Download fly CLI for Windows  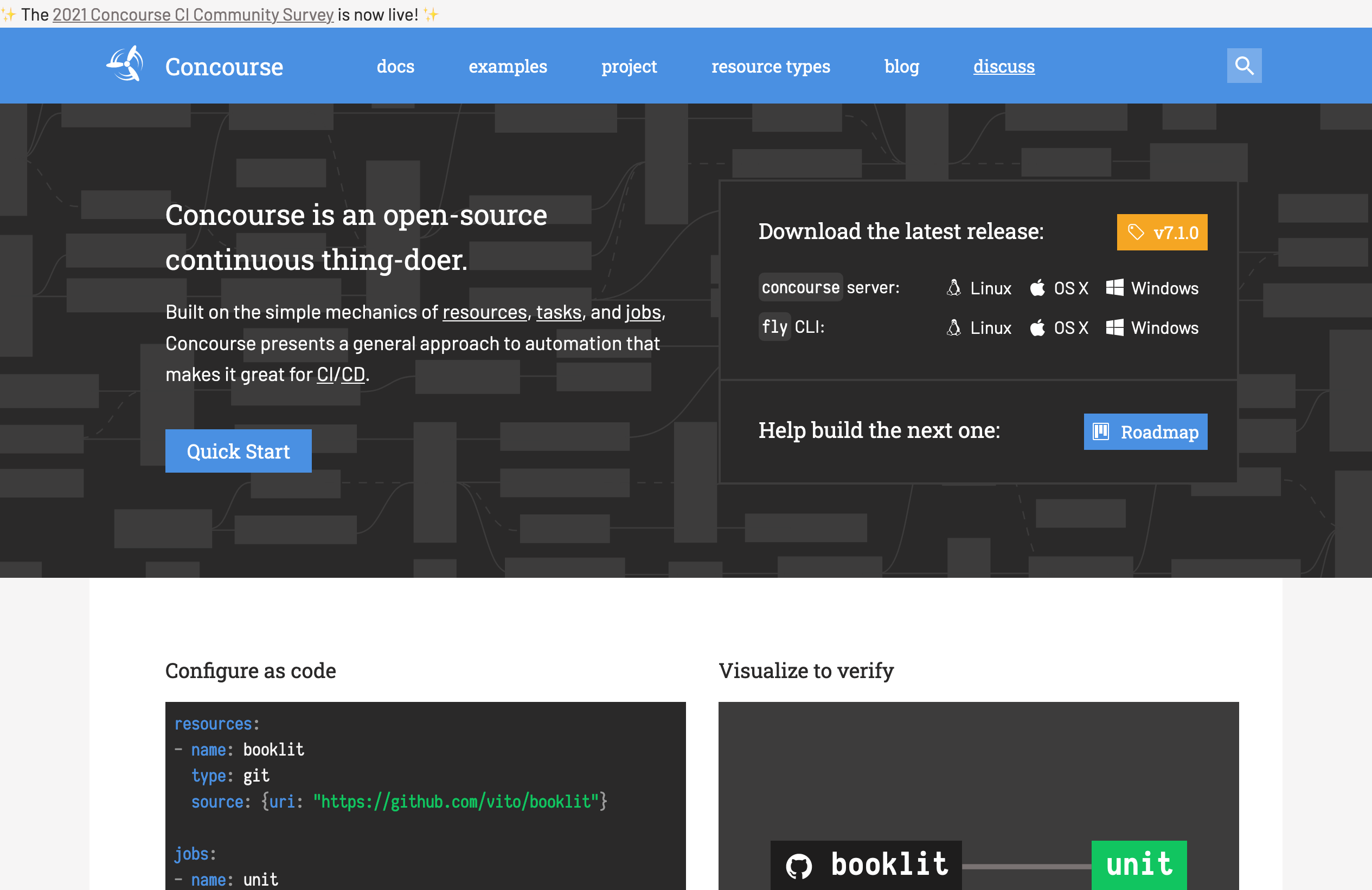pyautogui.click(x=1152, y=328)
